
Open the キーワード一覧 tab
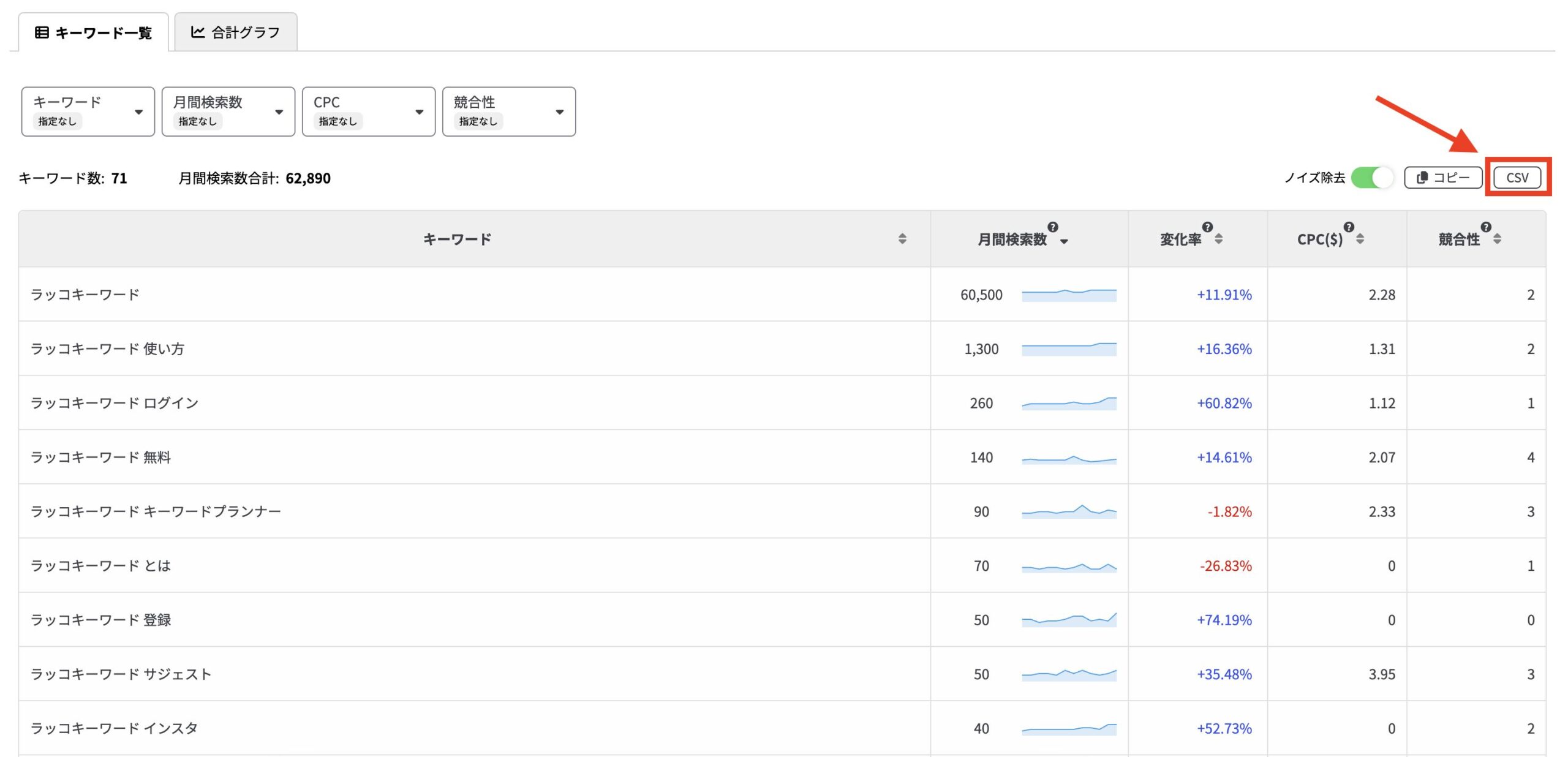(93, 32)
